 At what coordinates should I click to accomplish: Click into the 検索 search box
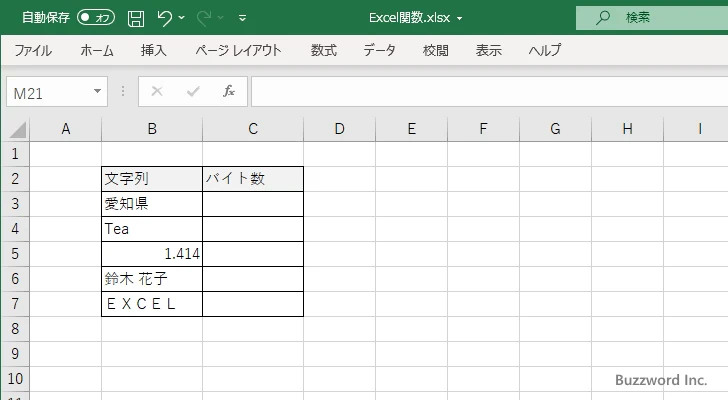(652, 18)
